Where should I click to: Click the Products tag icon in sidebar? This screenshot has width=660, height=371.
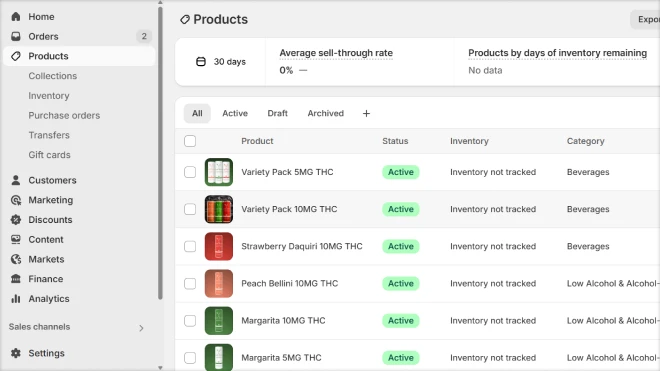16,56
